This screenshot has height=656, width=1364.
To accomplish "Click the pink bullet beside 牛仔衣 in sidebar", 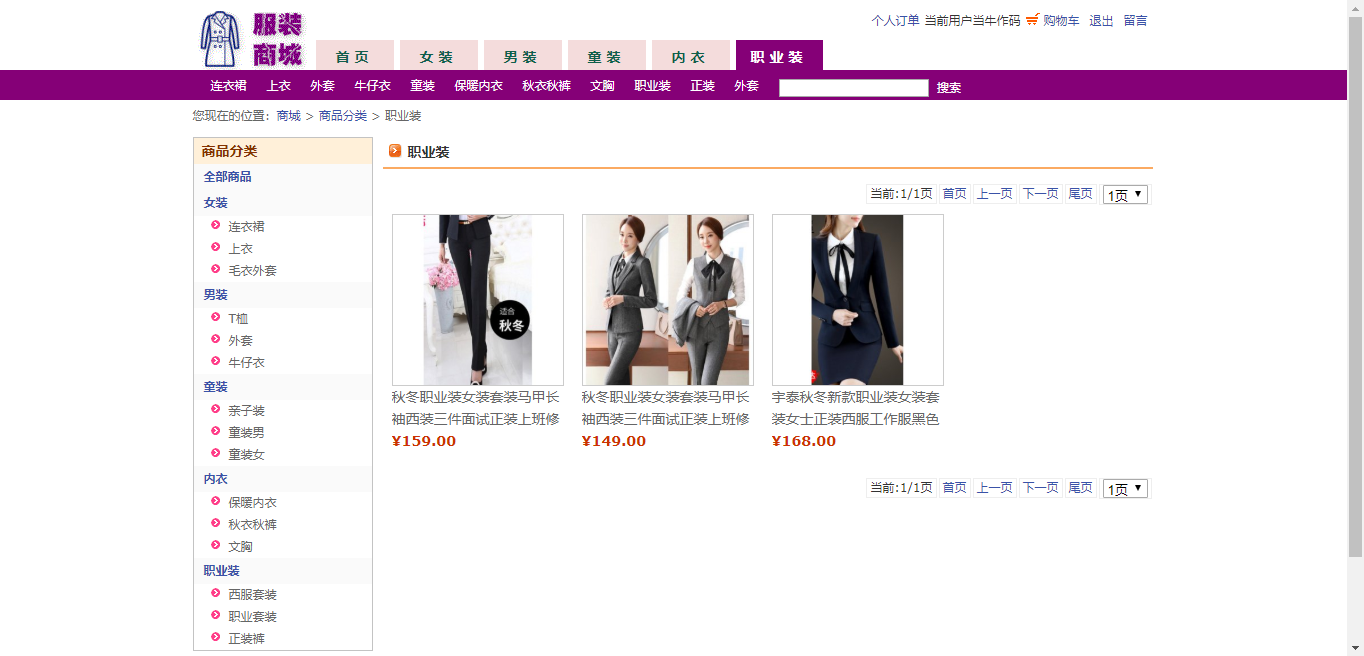I will (x=216, y=361).
